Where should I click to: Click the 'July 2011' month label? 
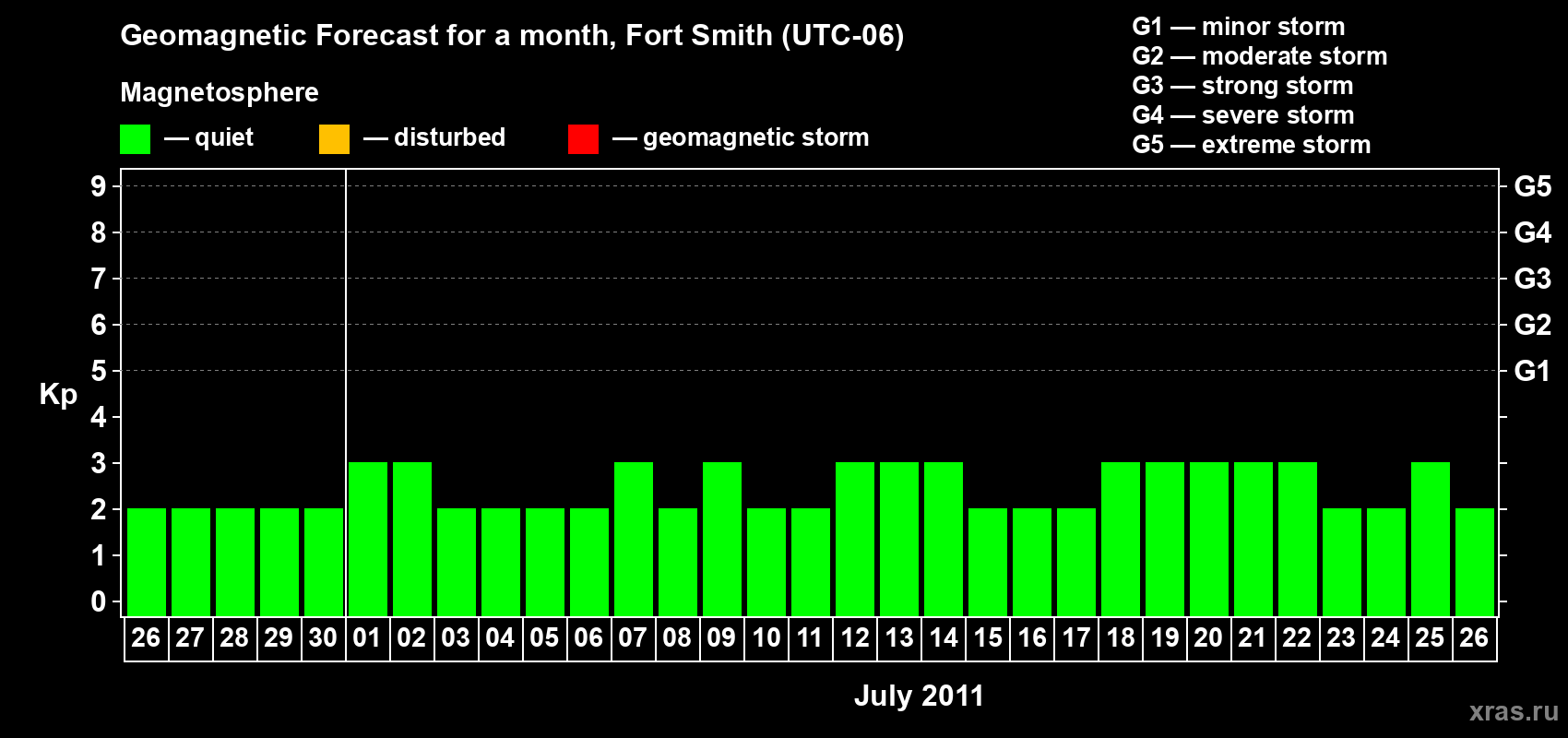click(919, 696)
